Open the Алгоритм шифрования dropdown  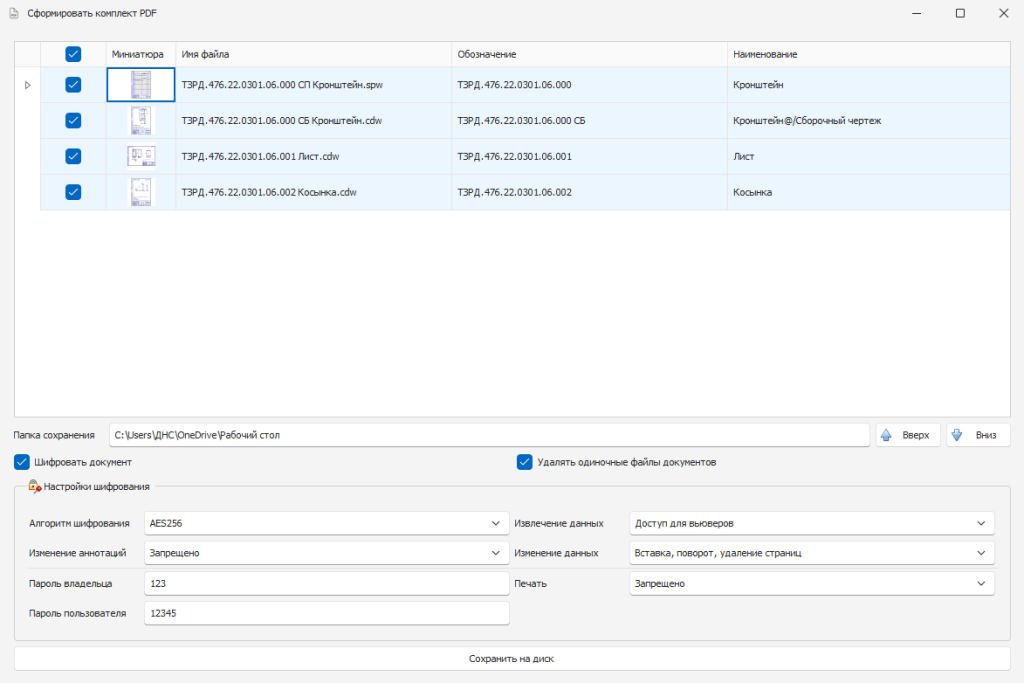click(326, 523)
